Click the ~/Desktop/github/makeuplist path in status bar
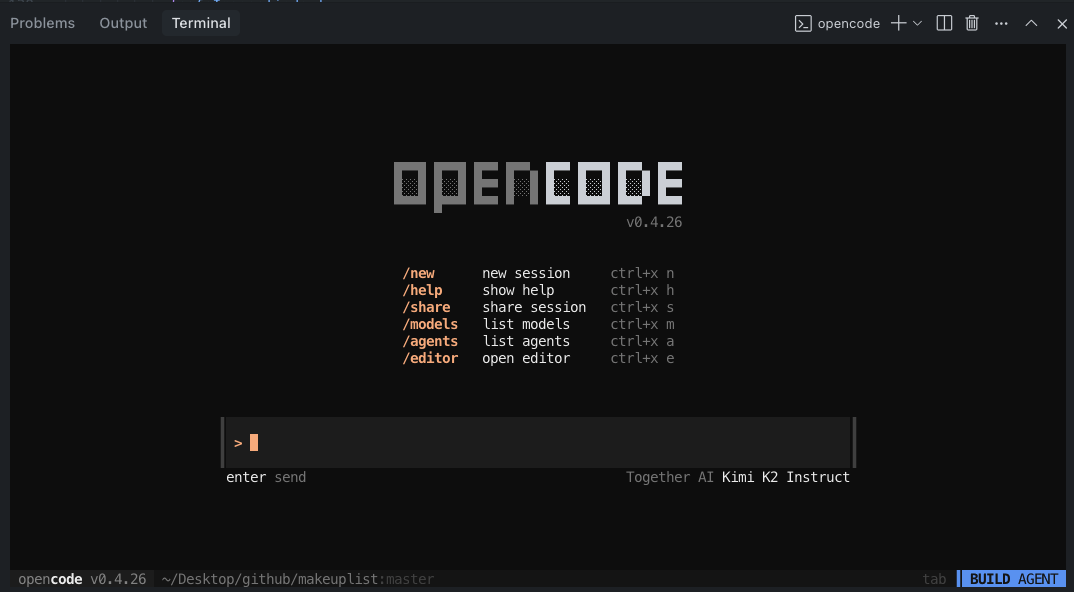 [270, 580]
